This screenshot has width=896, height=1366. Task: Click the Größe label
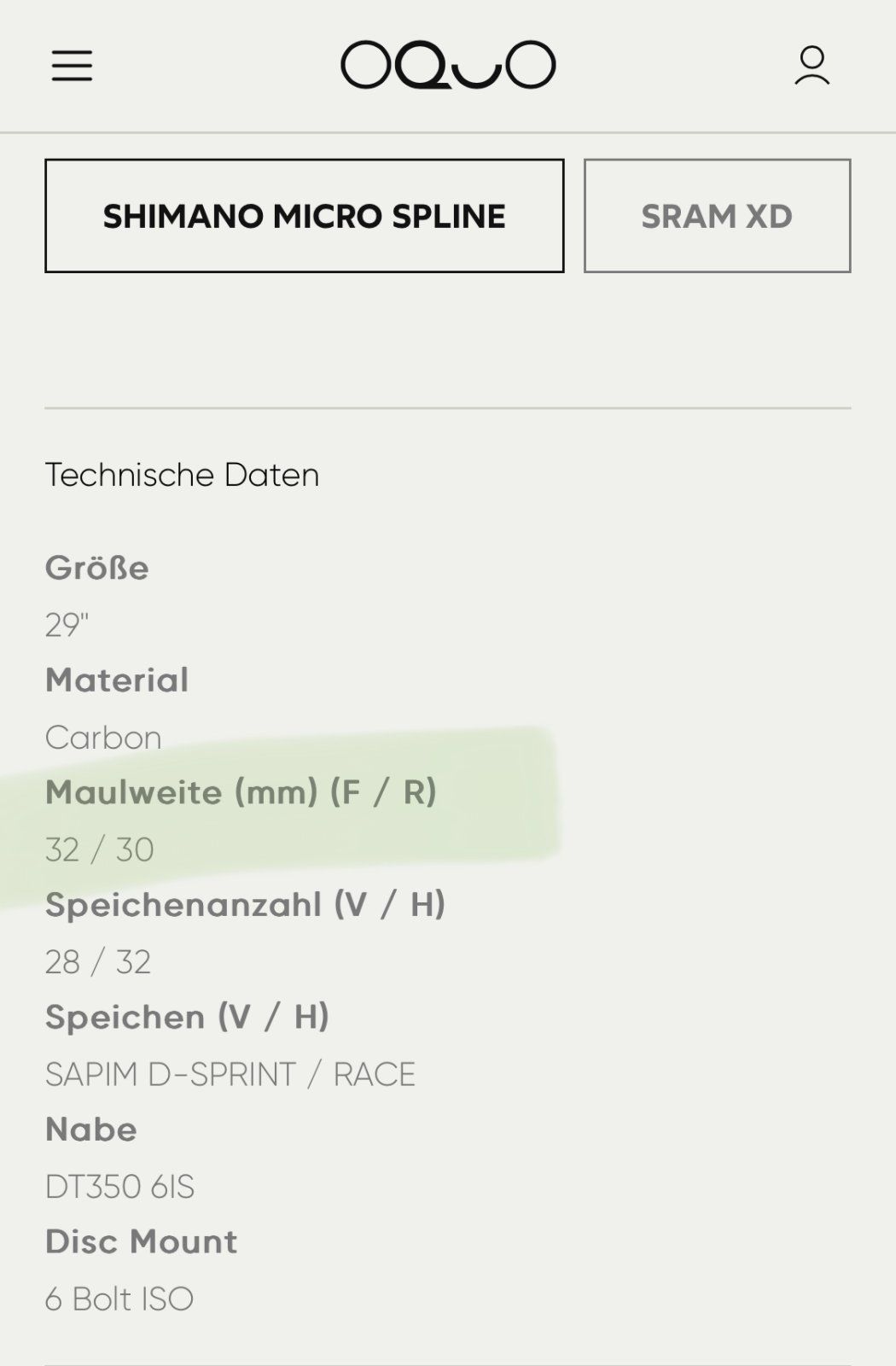click(x=96, y=568)
